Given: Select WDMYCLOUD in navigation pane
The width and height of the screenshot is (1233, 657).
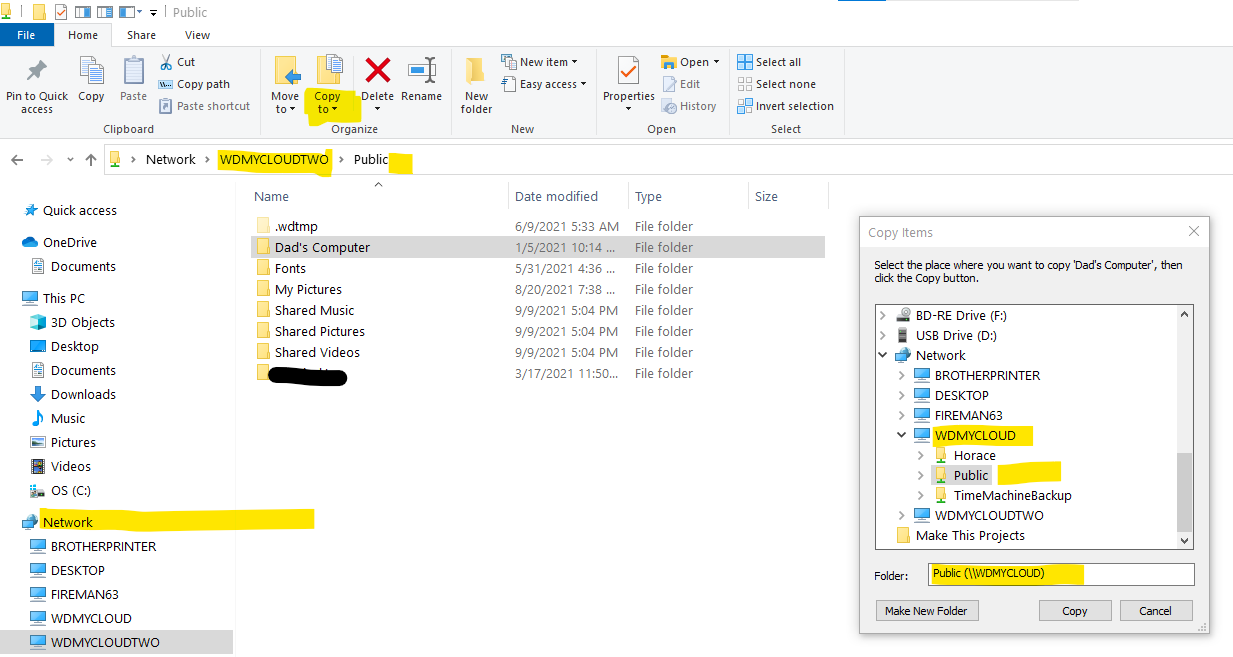Looking at the screenshot, I should (91, 618).
